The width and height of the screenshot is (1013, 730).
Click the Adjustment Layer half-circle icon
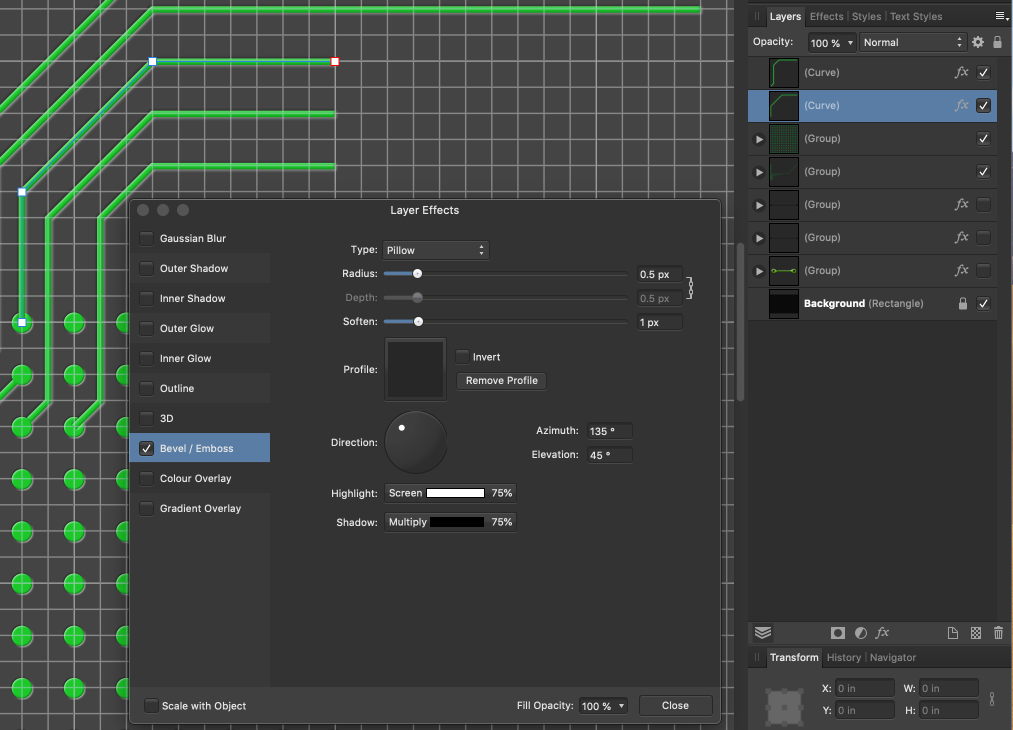pos(860,633)
